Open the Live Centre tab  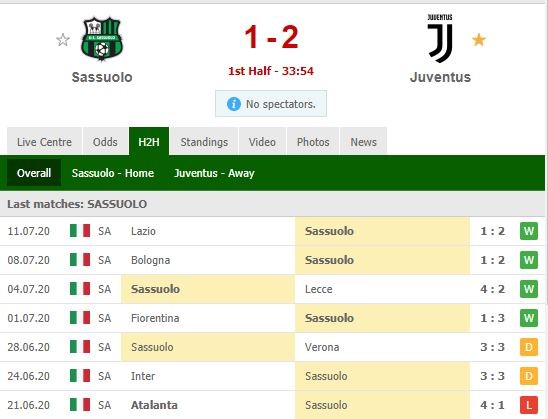pos(44,142)
